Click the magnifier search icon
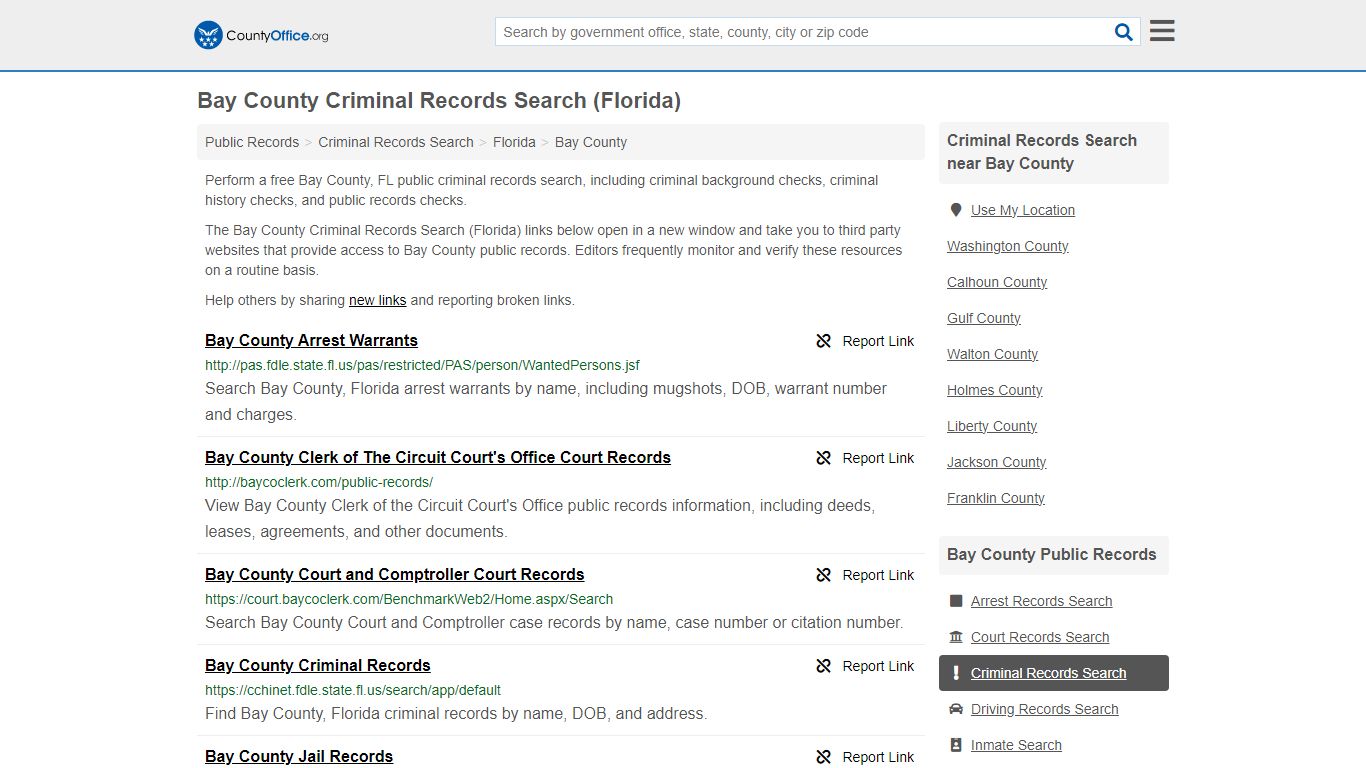Image resolution: width=1366 pixels, height=768 pixels. 1124,32
